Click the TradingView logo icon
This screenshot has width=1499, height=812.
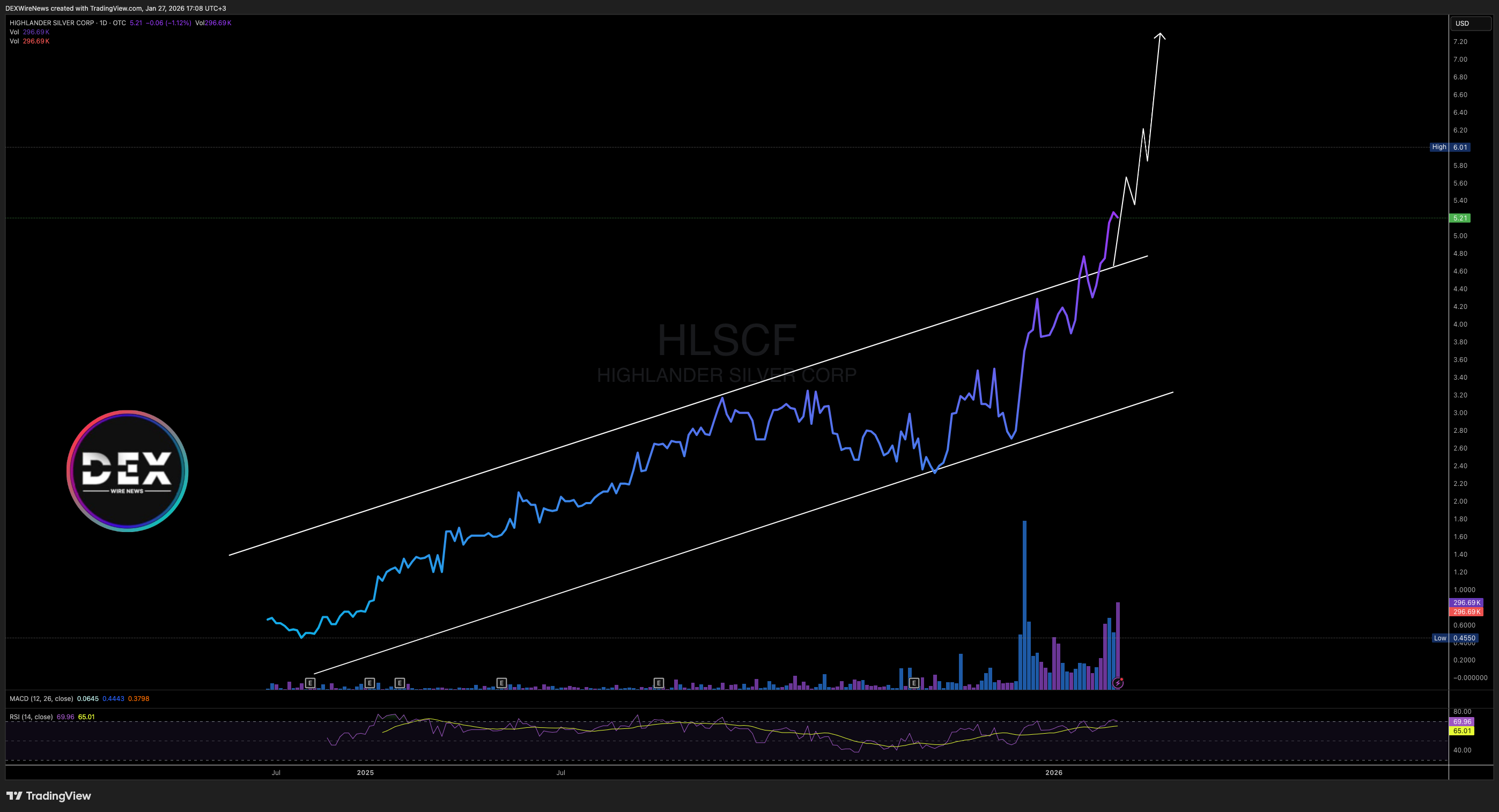tap(14, 796)
